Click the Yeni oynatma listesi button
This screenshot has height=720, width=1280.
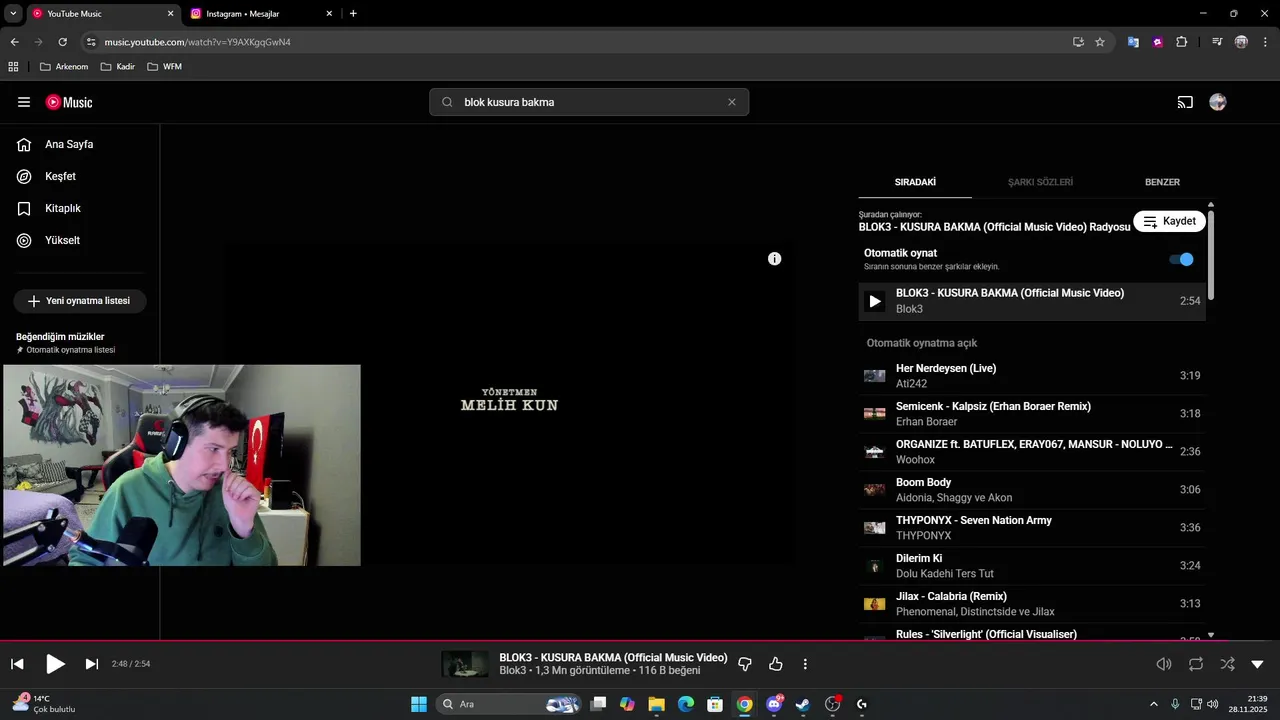80,301
